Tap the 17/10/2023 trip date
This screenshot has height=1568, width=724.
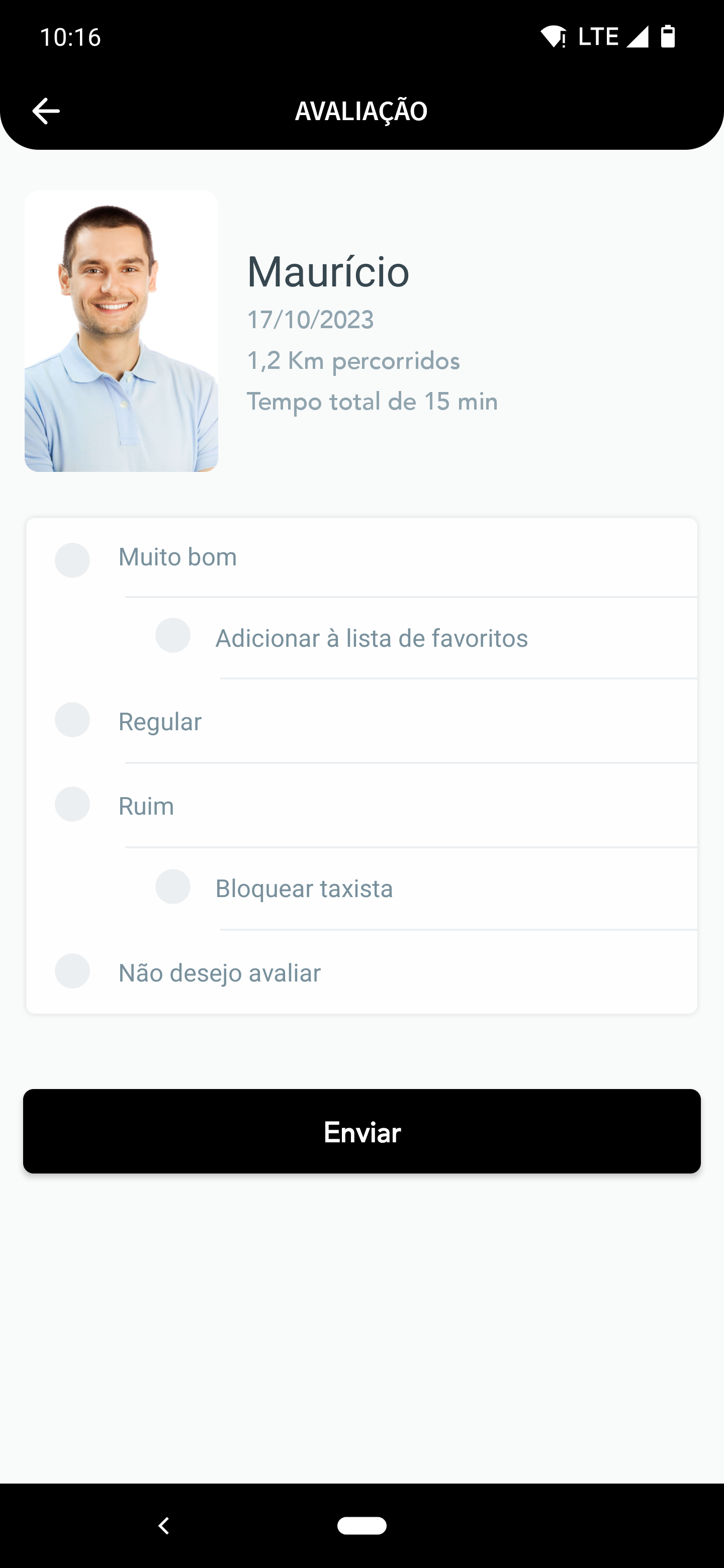[310, 320]
